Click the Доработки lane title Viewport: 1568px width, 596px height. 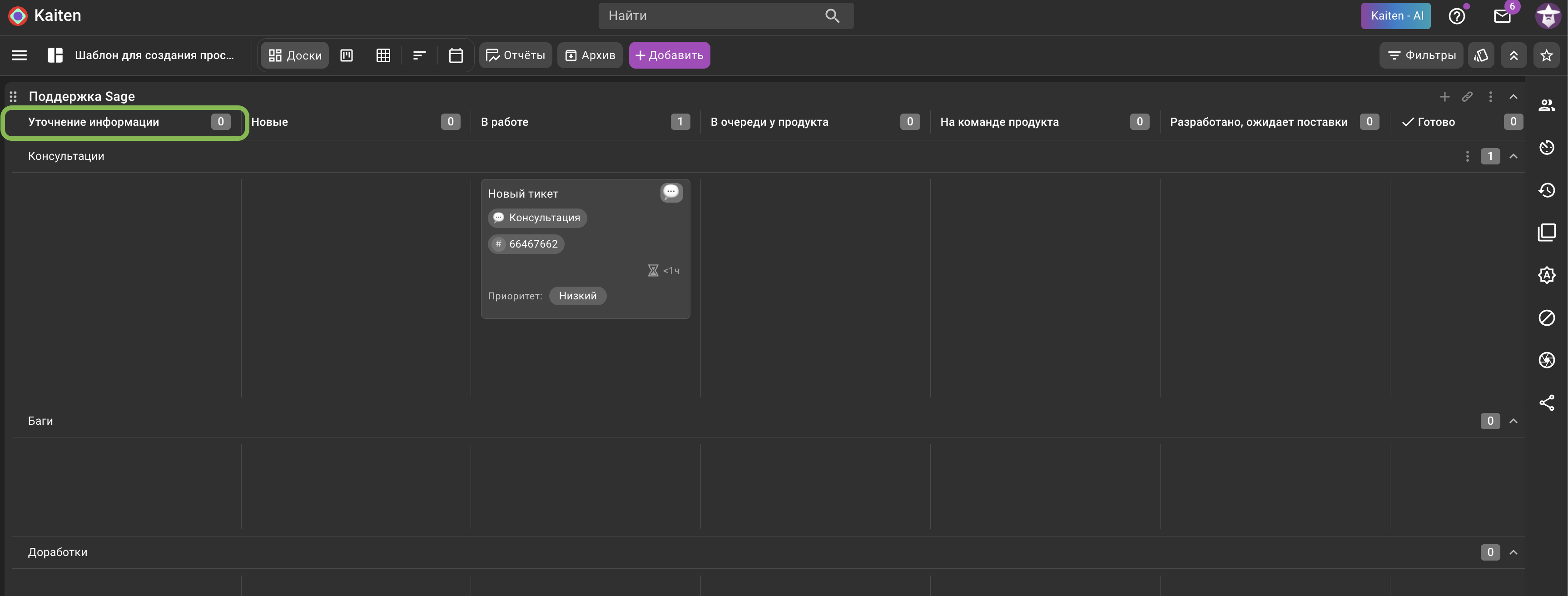57,553
